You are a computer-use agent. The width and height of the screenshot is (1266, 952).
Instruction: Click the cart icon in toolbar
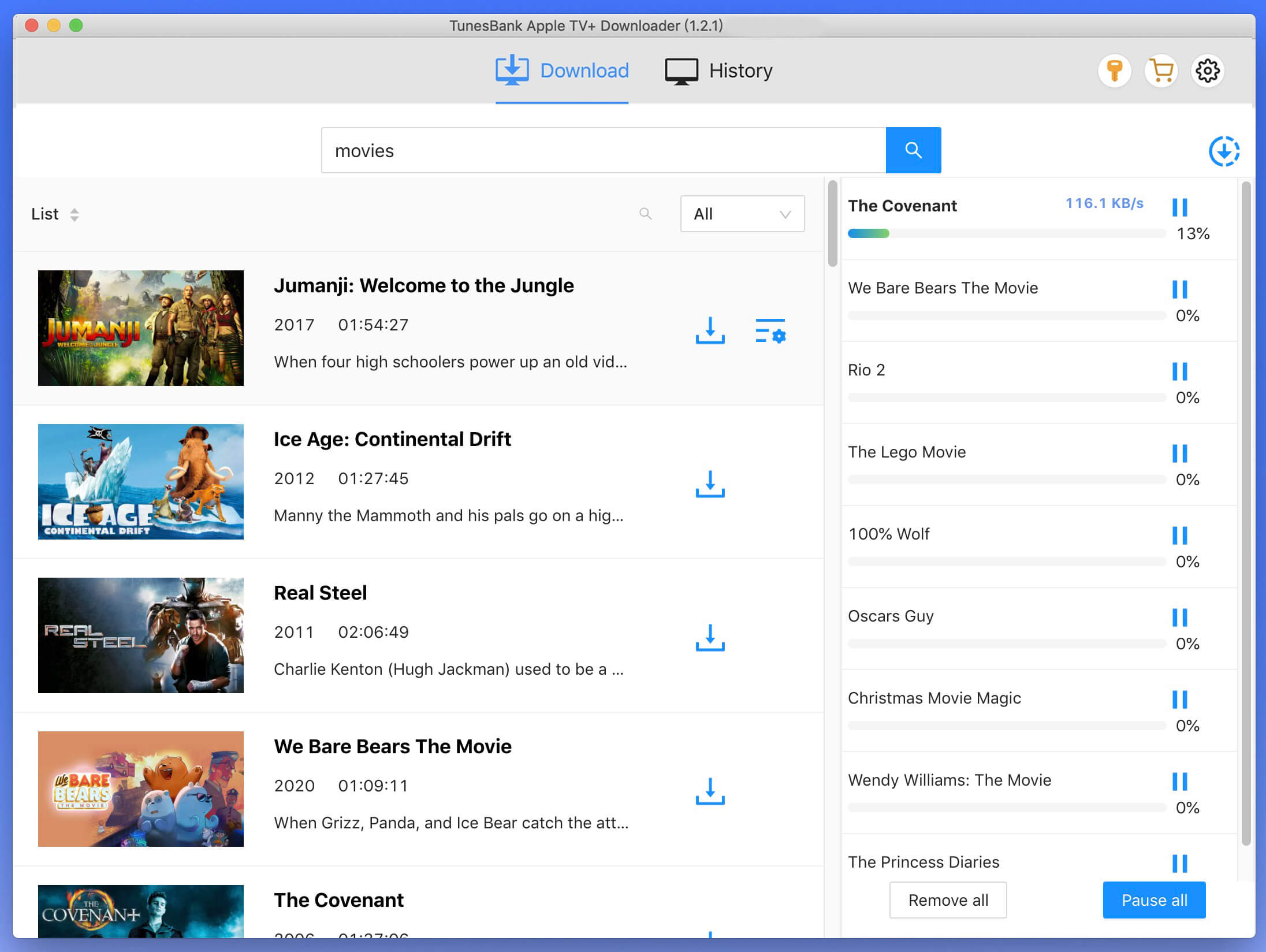(1163, 71)
